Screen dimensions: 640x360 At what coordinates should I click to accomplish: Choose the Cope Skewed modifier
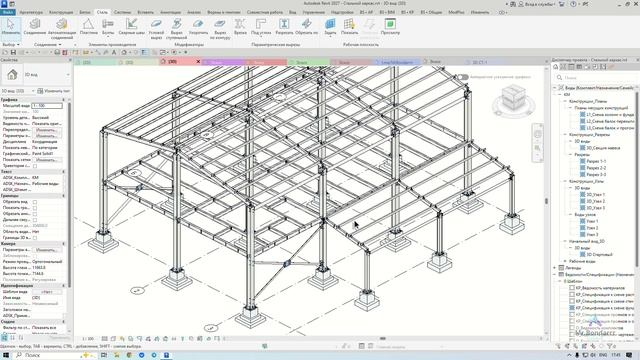(176, 29)
